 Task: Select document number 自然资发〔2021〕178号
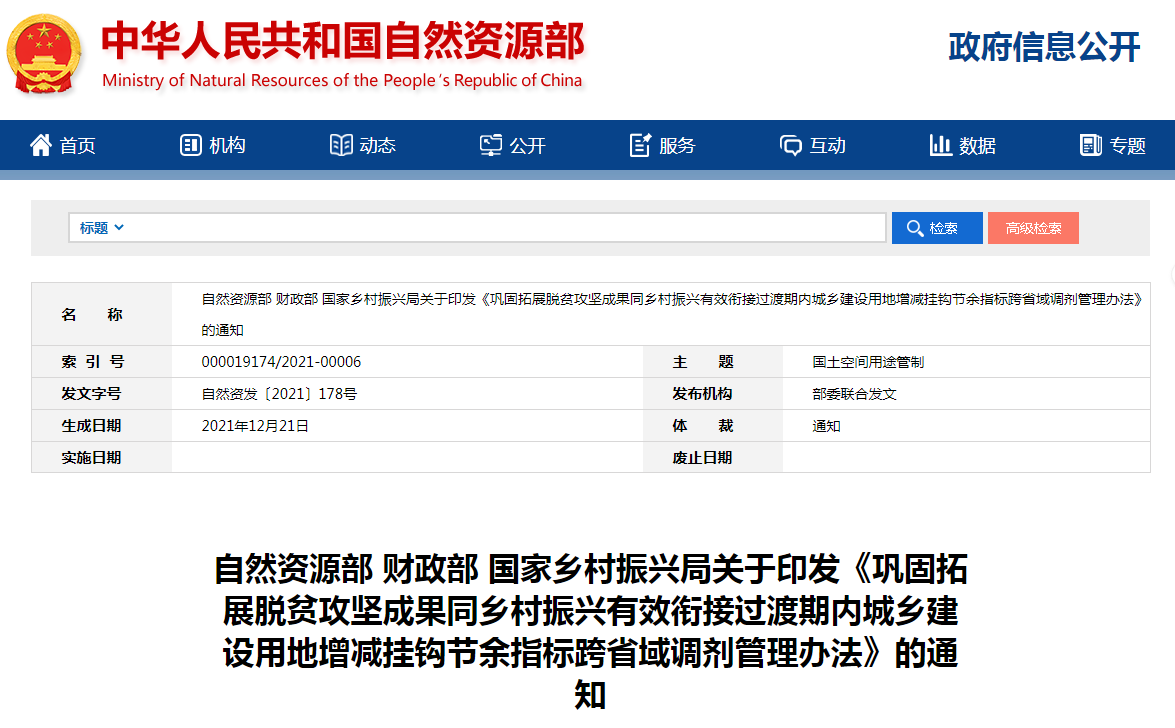279,394
